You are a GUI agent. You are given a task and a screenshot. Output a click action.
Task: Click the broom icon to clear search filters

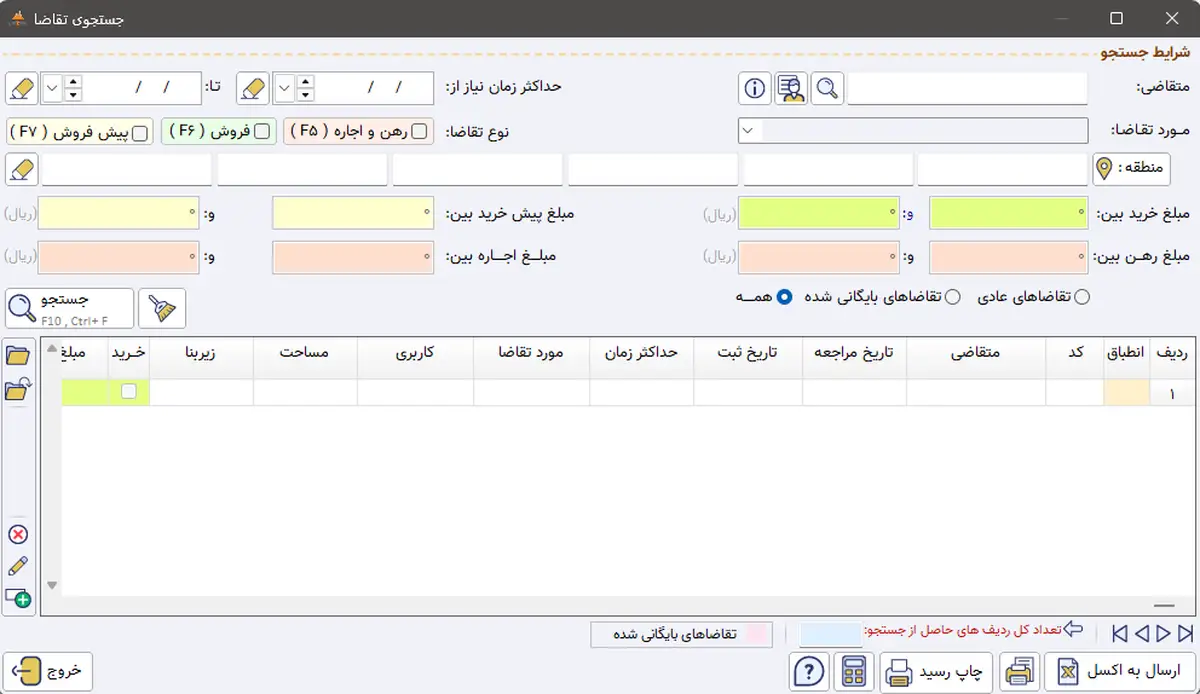point(161,309)
